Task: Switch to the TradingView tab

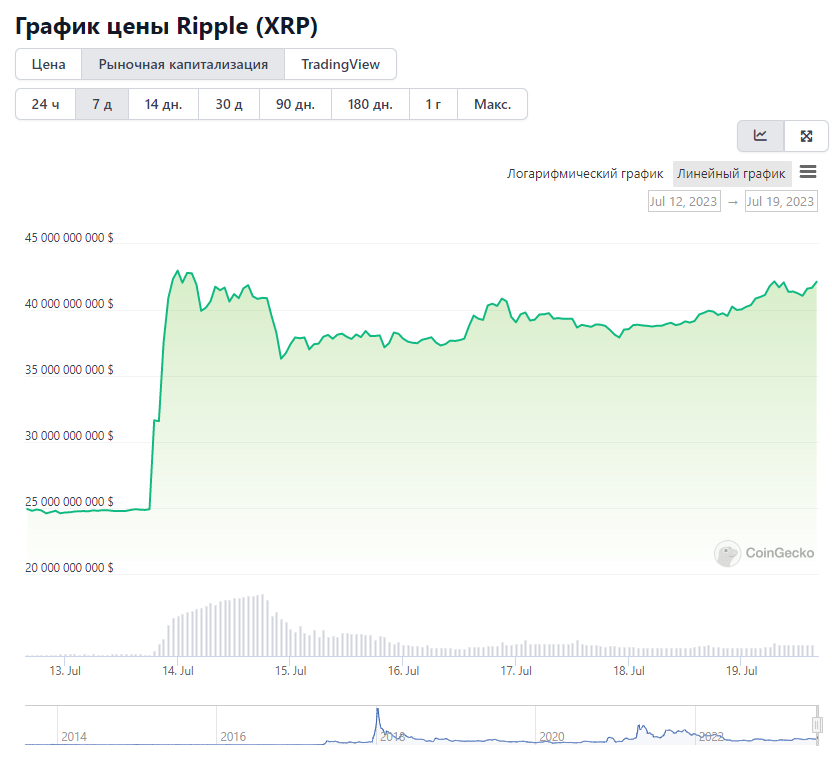Action: click(x=341, y=64)
